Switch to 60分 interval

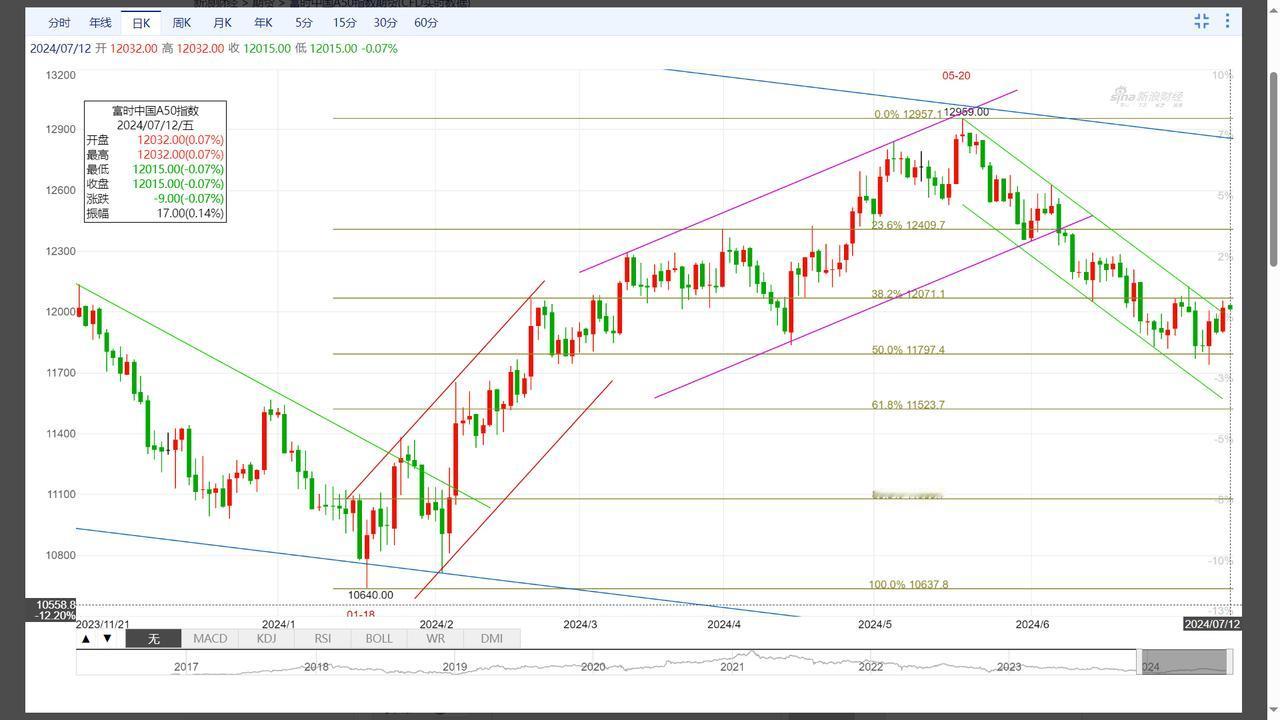pyautogui.click(x=426, y=22)
